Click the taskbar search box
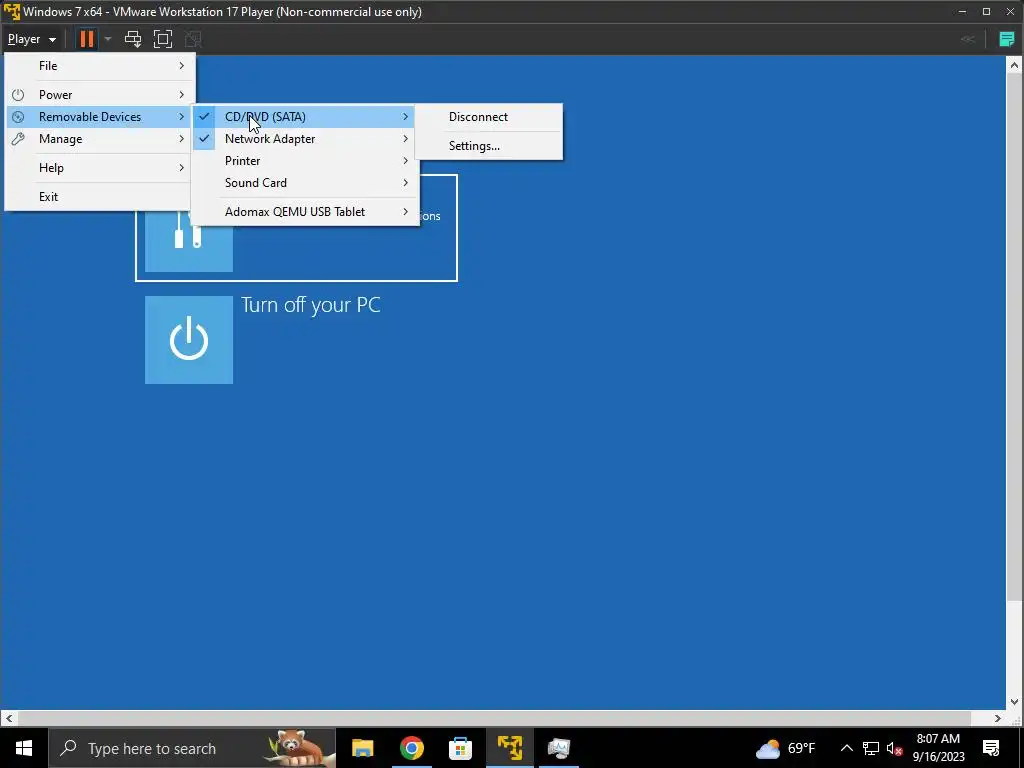The height and width of the screenshot is (768, 1024). click(x=192, y=748)
